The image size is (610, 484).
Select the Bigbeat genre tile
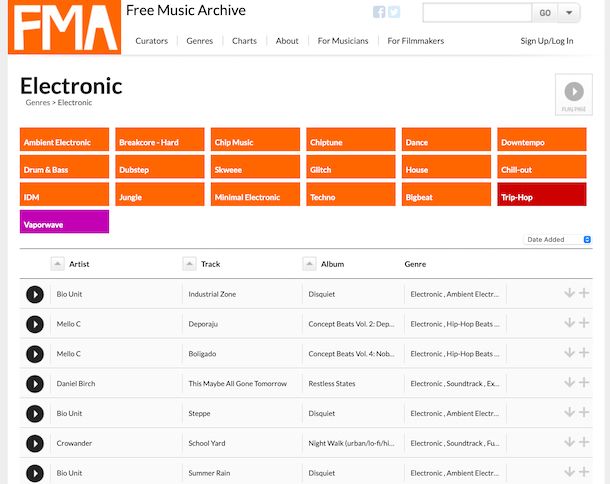[x=446, y=194]
